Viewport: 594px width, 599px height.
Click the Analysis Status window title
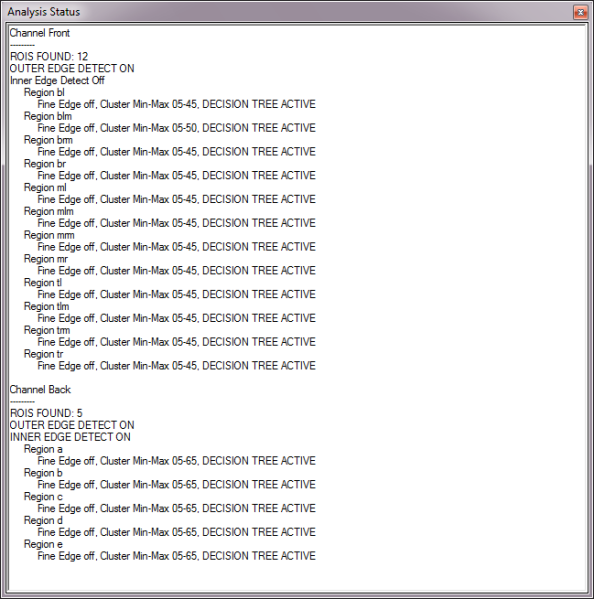44,12
